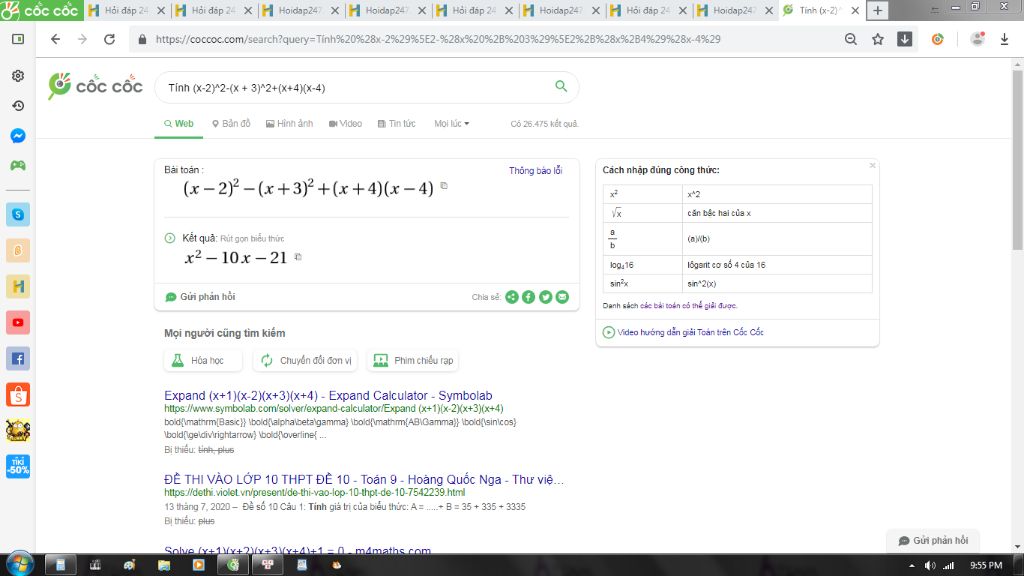Switch to the Hình ảnh tab
1024x576 pixels.
pyautogui.click(x=289, y=123)
